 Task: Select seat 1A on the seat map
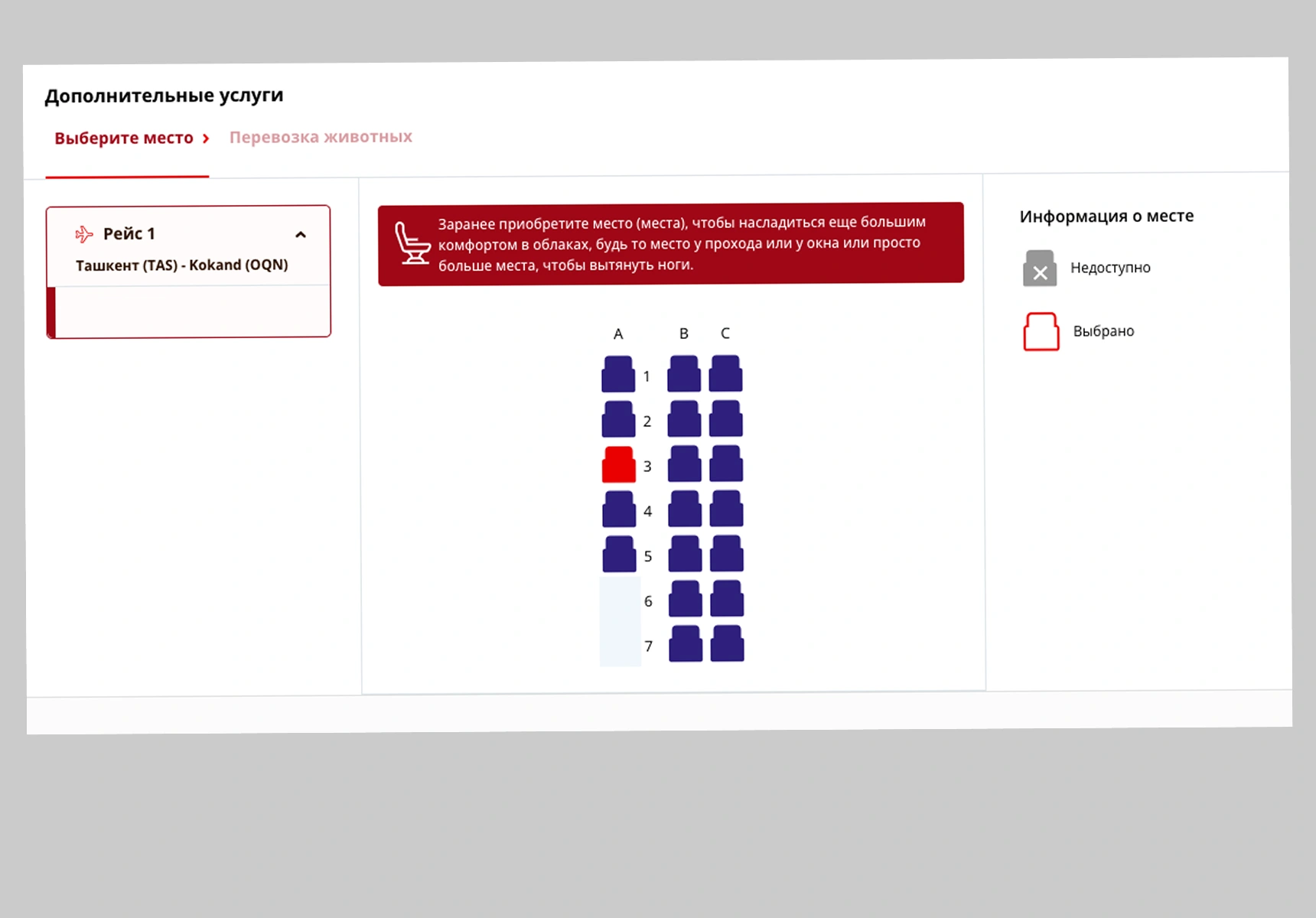[x=618, y=374]
